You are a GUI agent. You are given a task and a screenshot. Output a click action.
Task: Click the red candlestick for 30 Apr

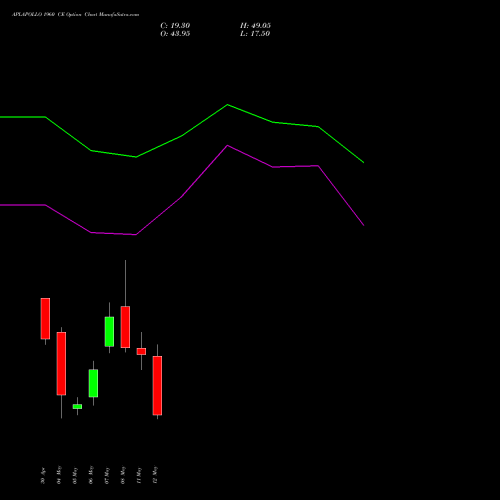click(x=45, y=319)
